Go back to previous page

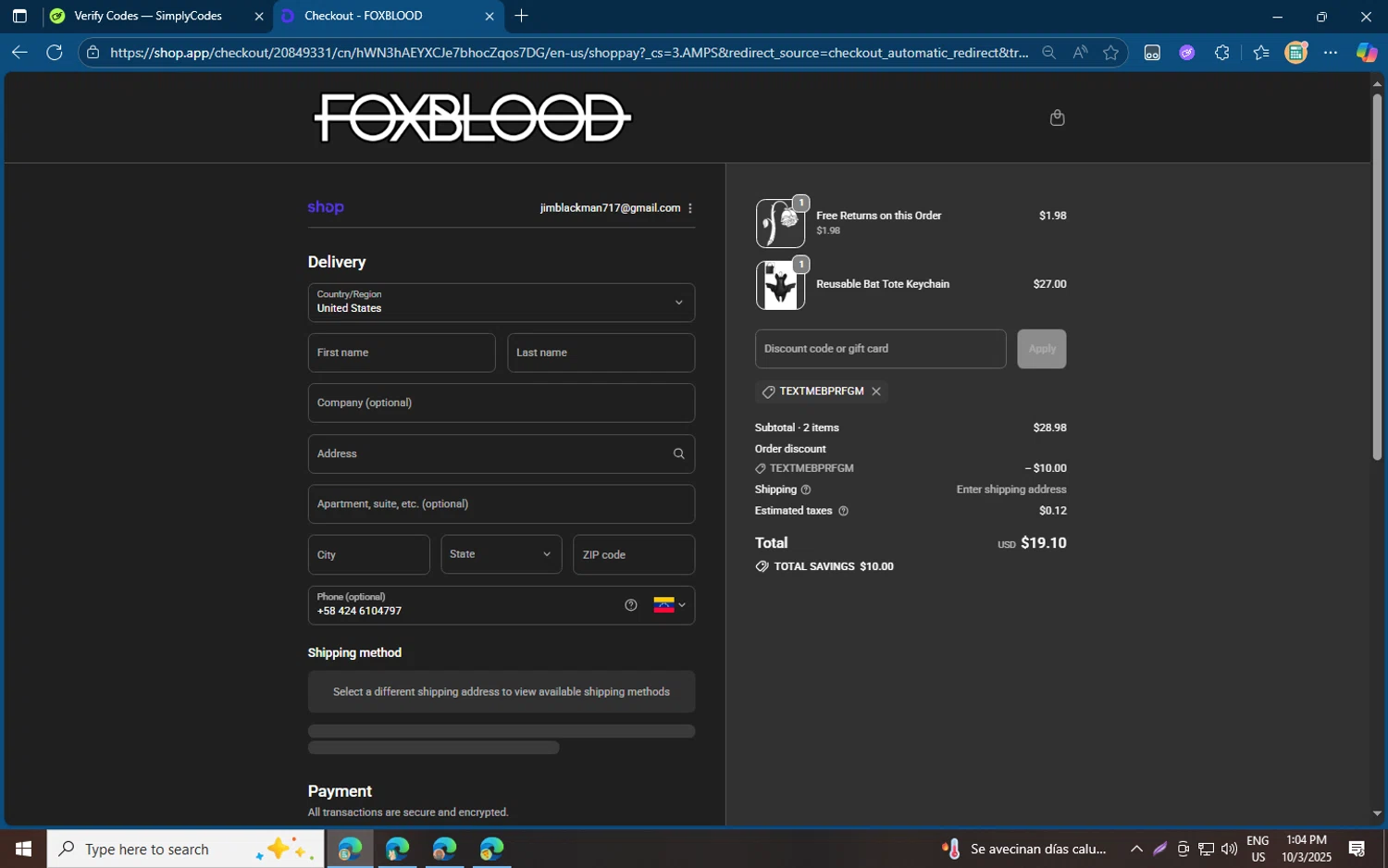(x=19, y=53)
